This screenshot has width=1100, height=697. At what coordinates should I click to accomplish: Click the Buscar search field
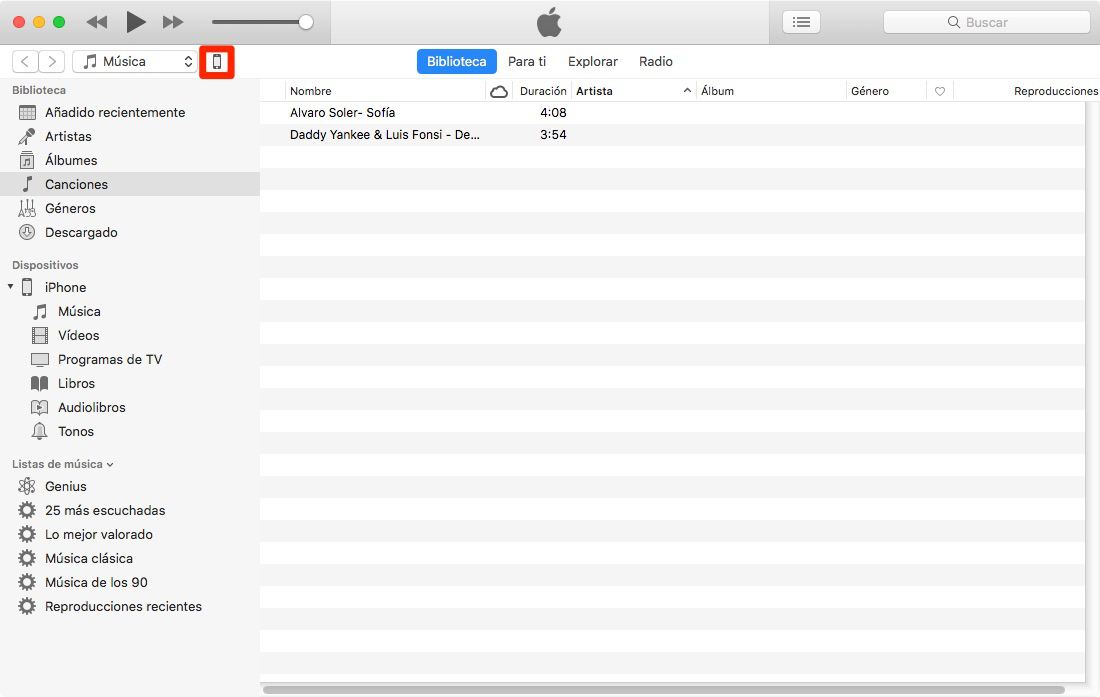[986, 22]
